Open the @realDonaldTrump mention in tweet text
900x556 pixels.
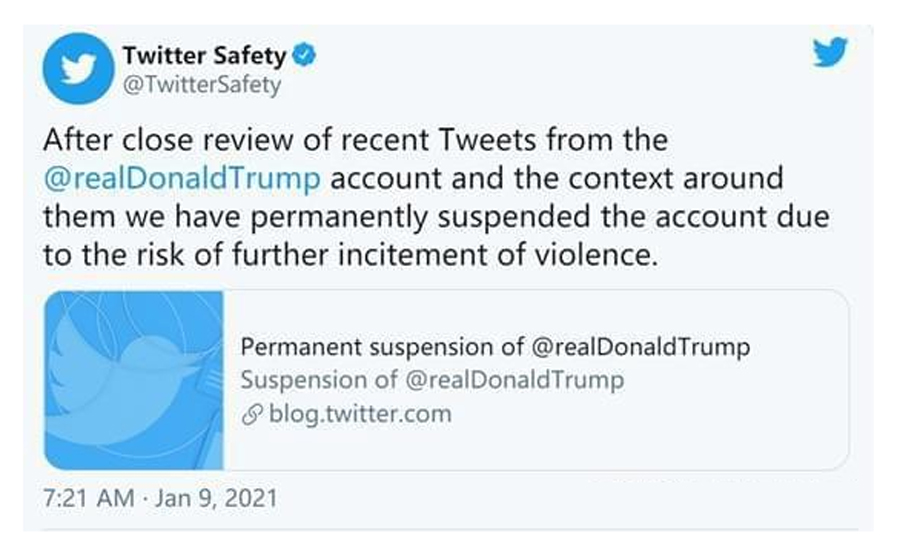pos(183,179)
